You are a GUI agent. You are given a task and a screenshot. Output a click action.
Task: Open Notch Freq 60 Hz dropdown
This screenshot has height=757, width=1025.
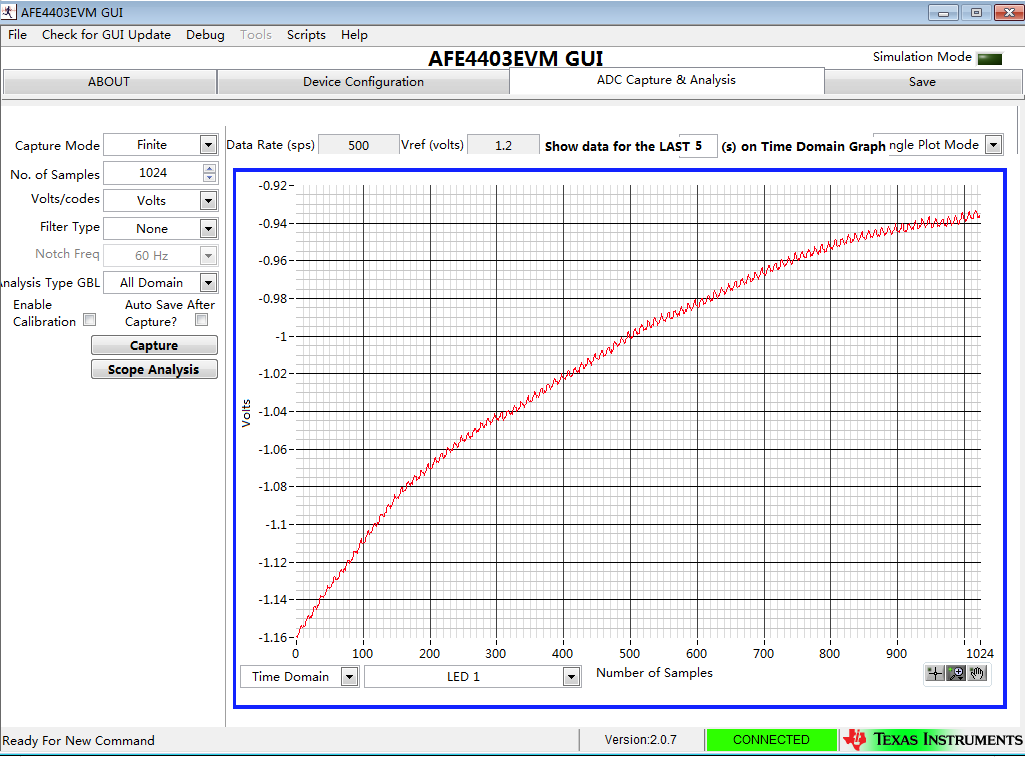(x=209, y=256)
